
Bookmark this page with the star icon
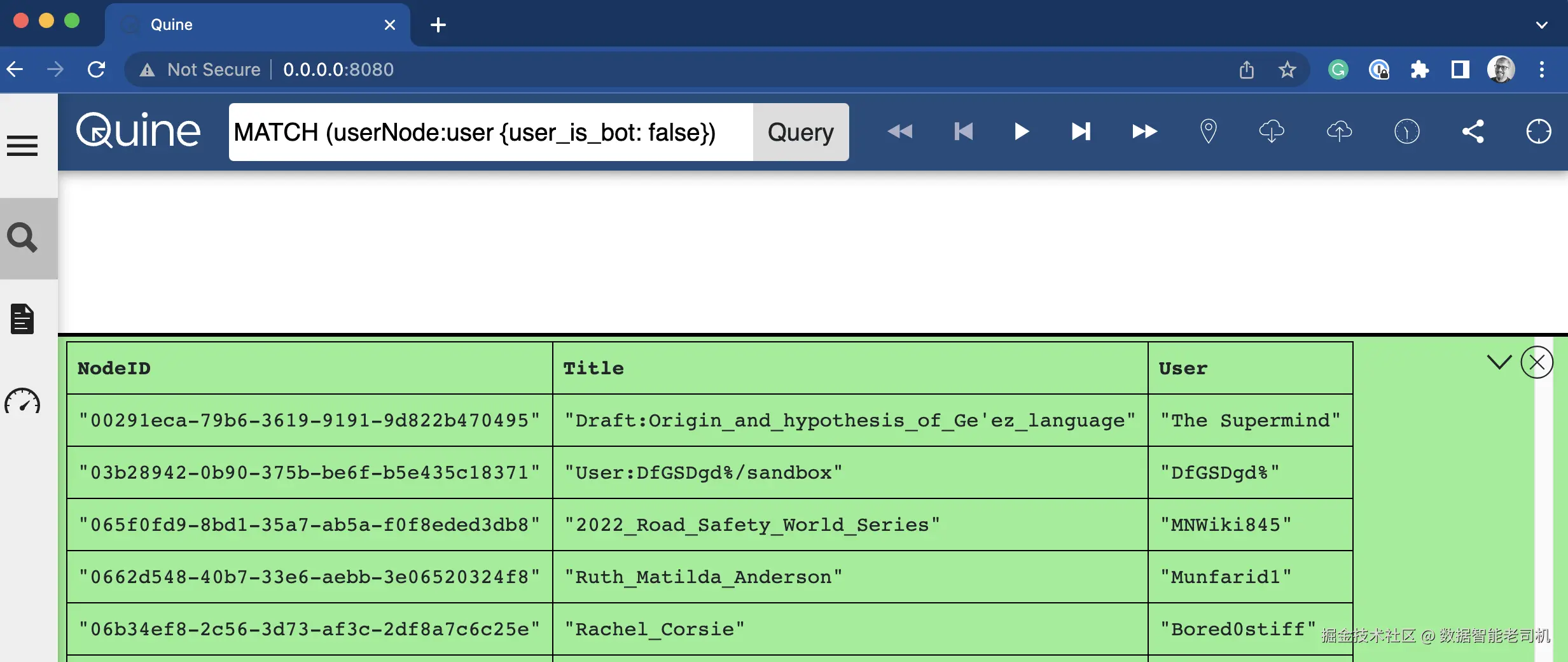click(1287, 69)
